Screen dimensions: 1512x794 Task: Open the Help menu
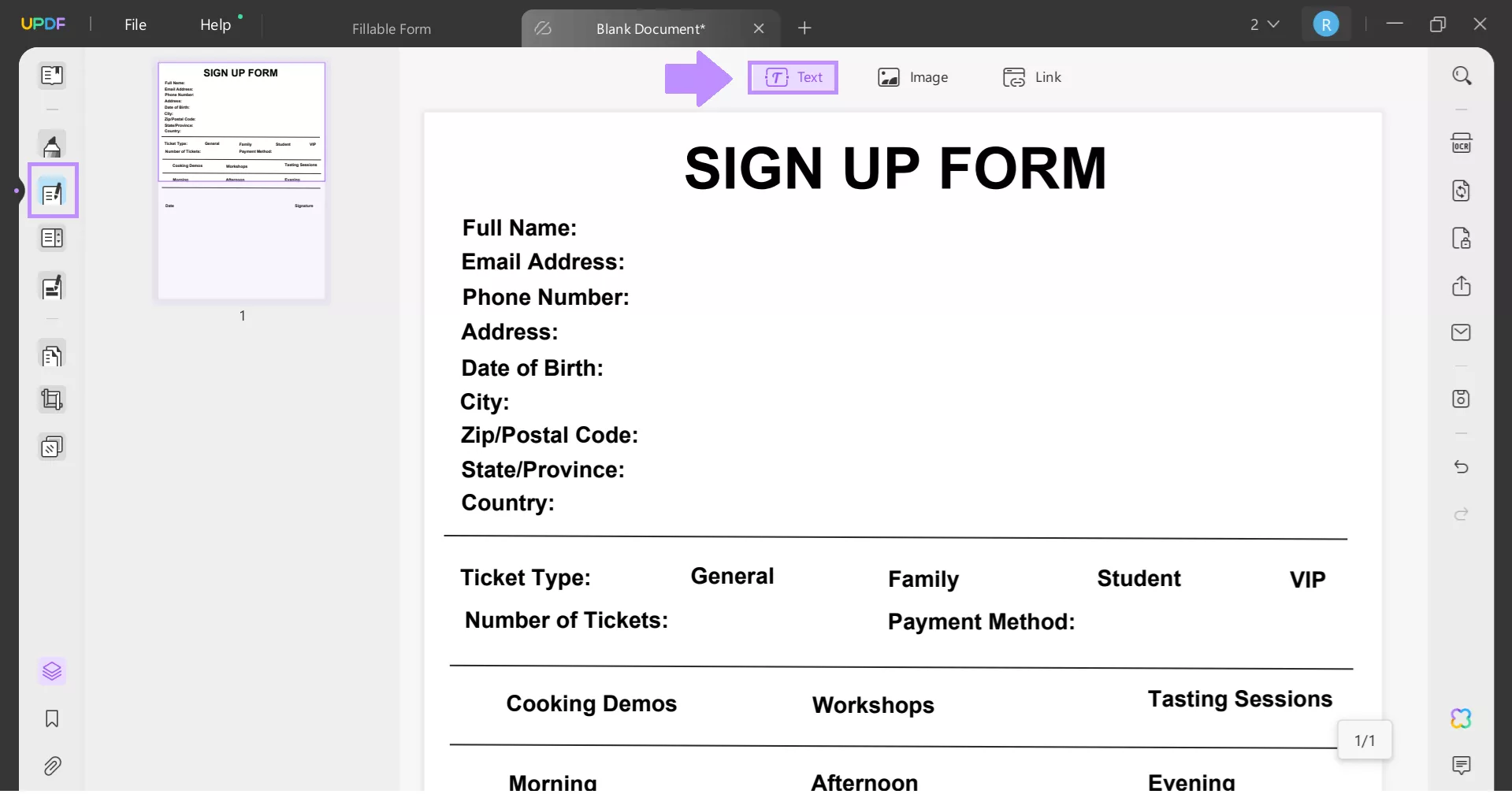(216, 24)
